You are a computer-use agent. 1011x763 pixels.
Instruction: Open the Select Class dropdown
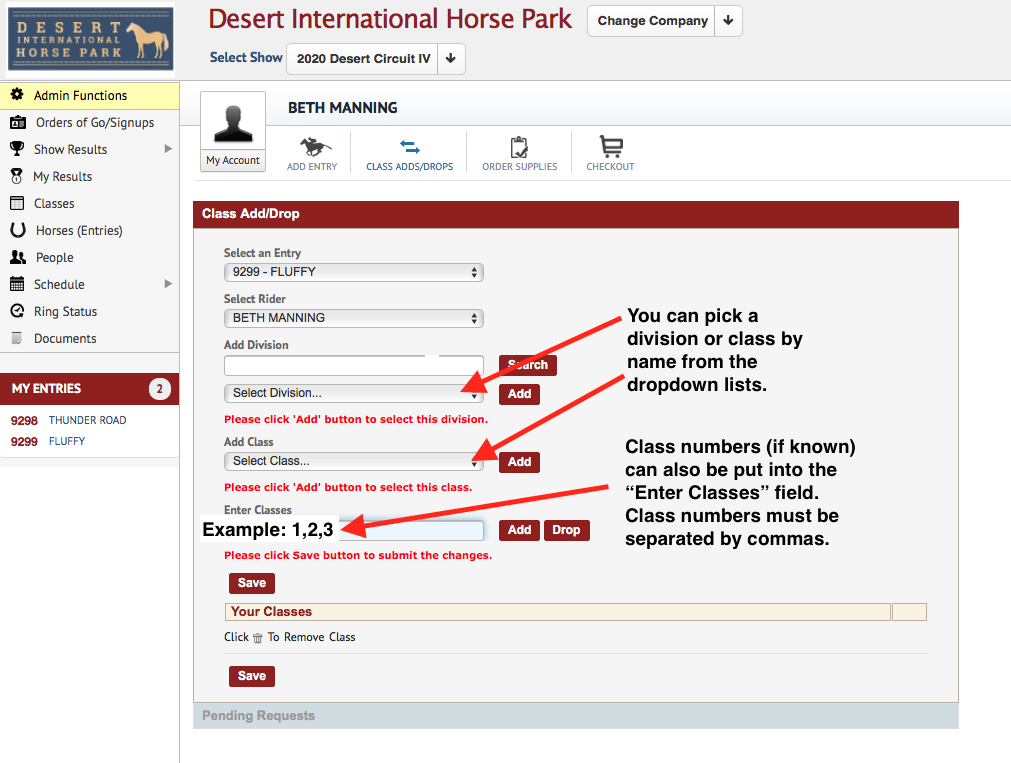[x=353, y=461]
